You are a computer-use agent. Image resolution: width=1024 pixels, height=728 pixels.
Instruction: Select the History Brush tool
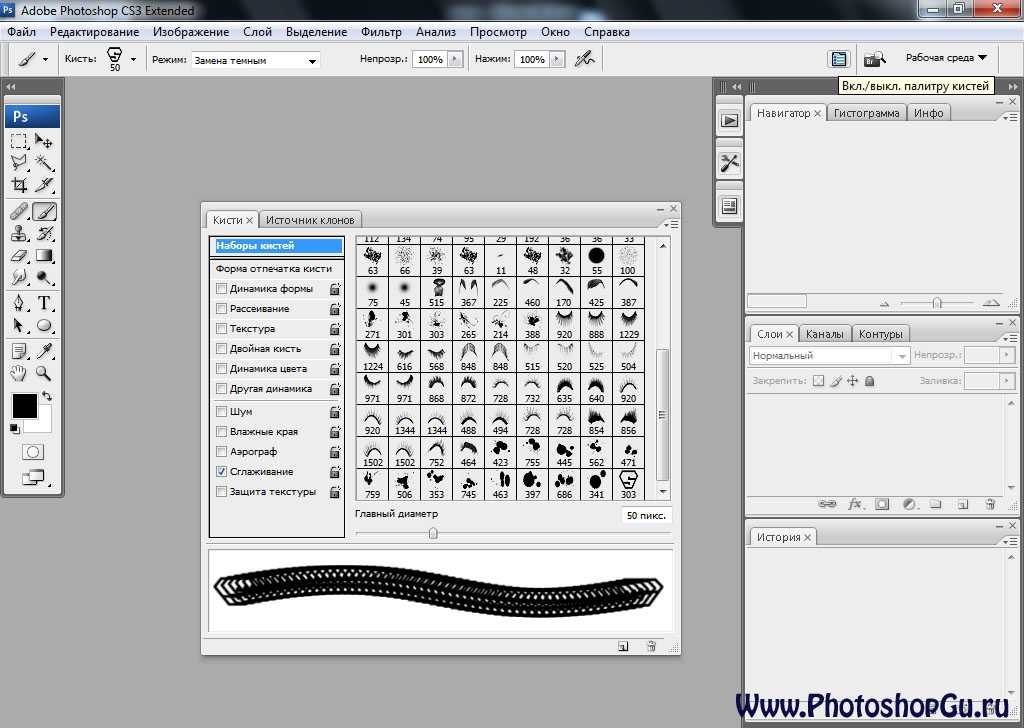(x=44, y=234)
